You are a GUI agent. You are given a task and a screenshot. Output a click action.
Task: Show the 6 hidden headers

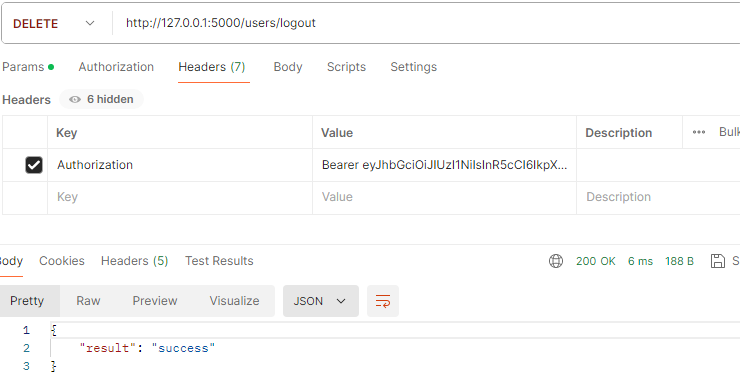tap(101, 99)
